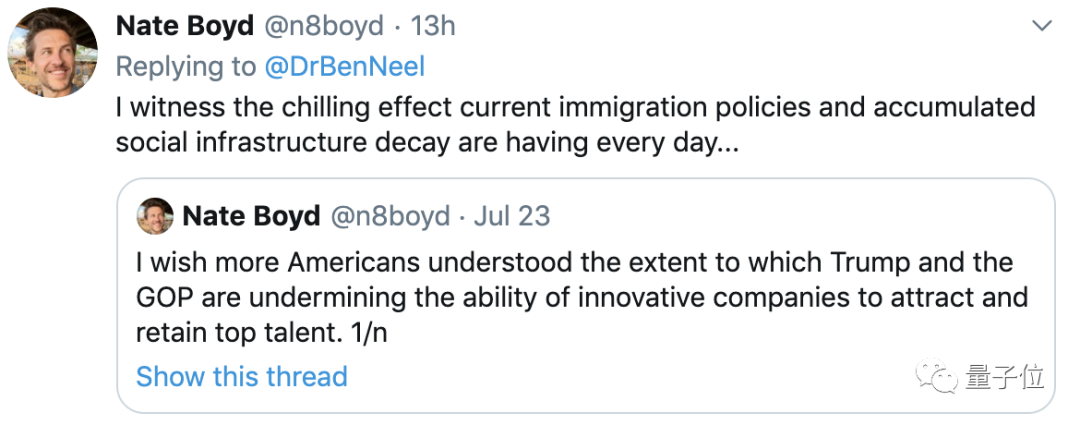The height and width of the screenshot is (425, 1080).
Task: Click the 量子位 watermark text
Action: click(x=1004, y=377)
